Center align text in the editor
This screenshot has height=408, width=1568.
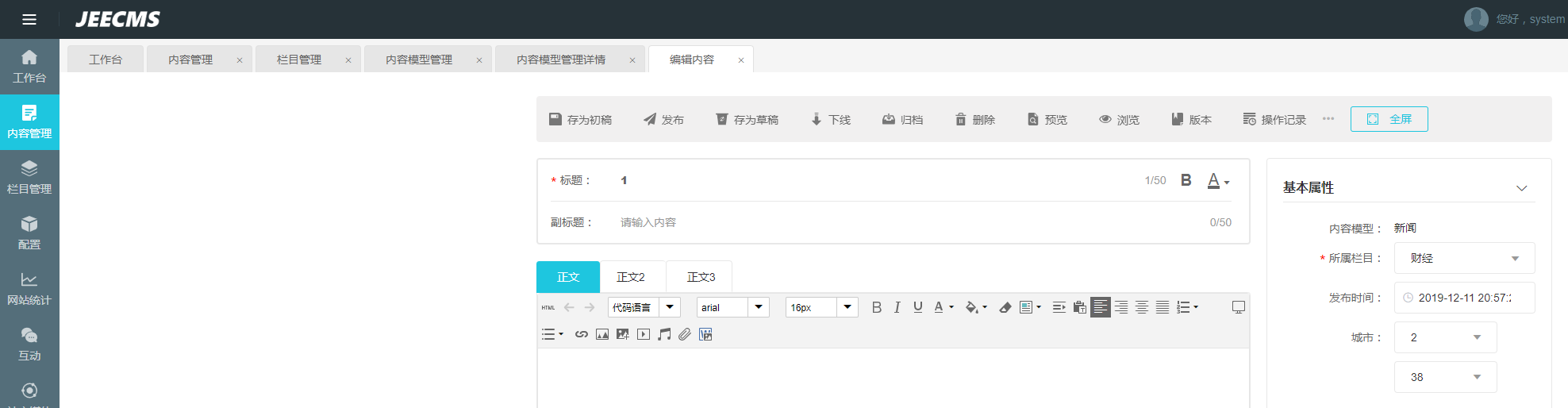click(x=1142, y=307)
